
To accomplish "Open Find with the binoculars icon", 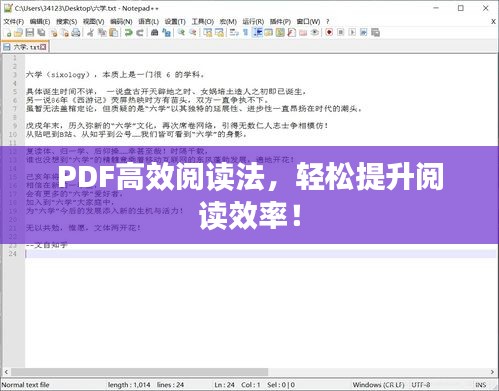I will 154,33.
